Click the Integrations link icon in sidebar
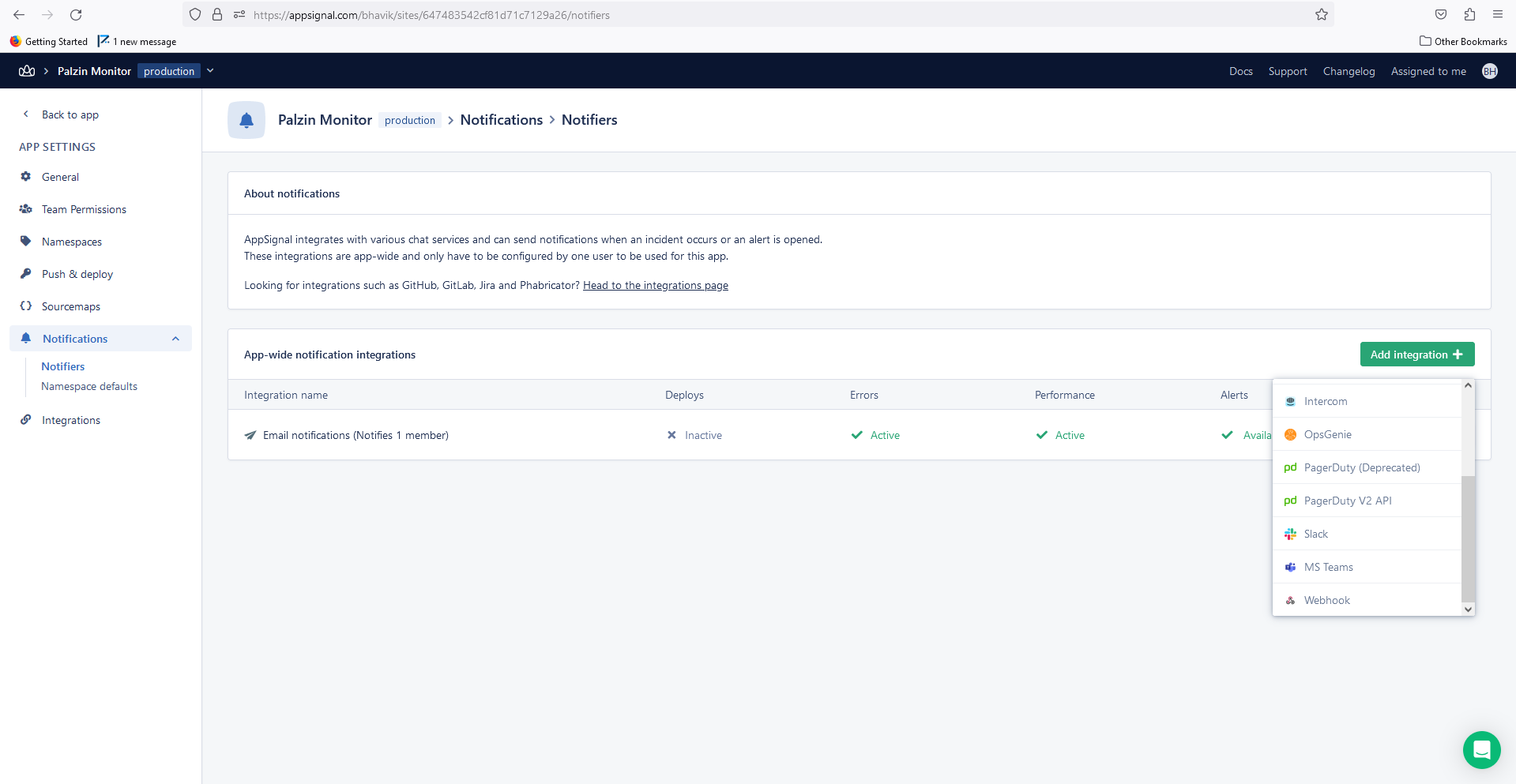The image size is (1516, 784). [x=26, y=420]
